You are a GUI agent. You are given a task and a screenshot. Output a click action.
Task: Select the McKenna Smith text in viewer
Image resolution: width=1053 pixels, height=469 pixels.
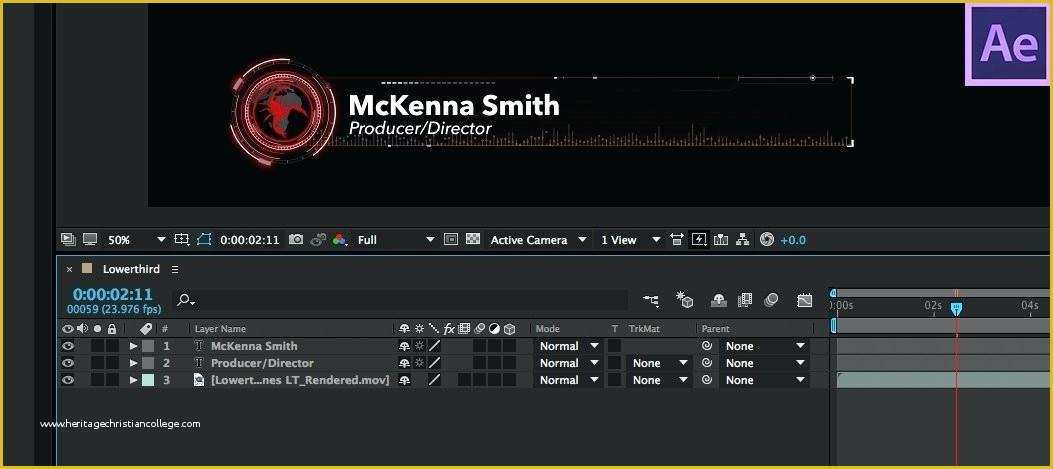(454, 105)
